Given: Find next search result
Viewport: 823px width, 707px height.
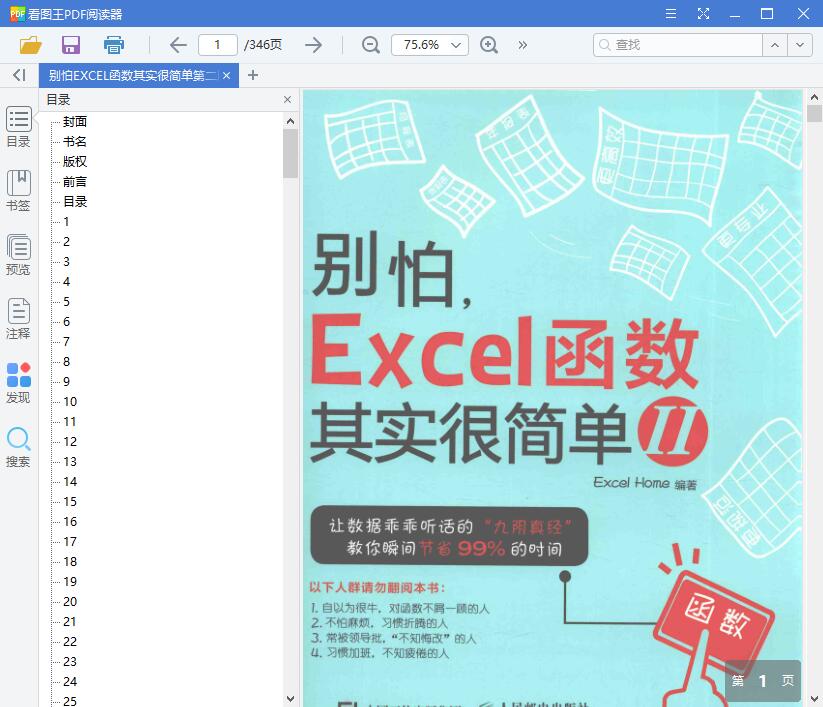Looking at the screenshot, I should click(x=800, y=45).
